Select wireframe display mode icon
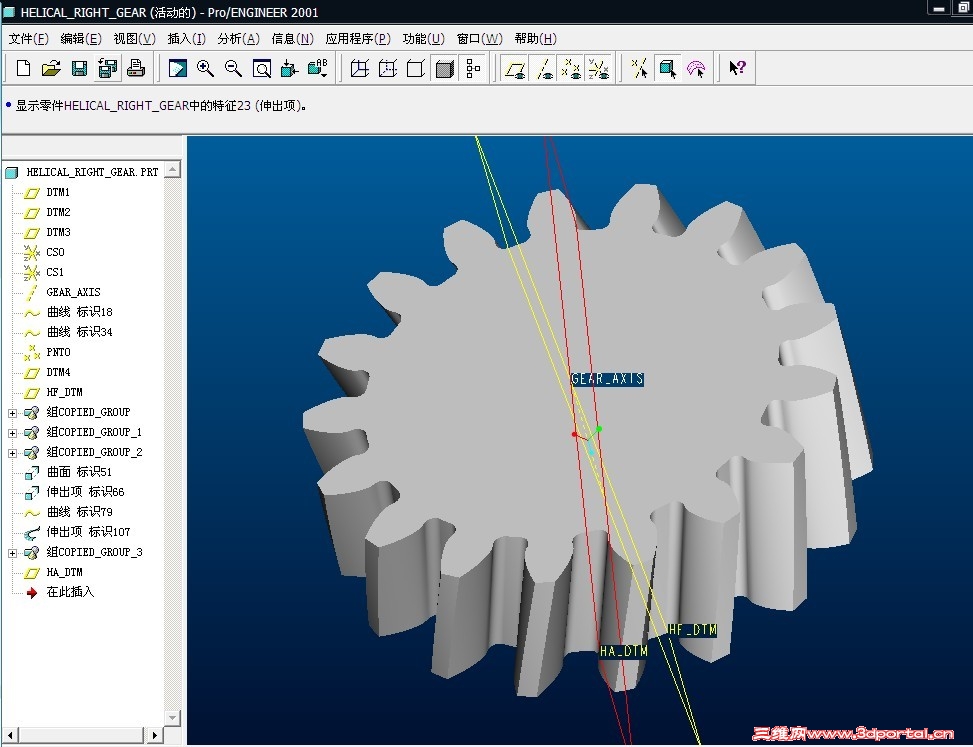 pos(360,69)
